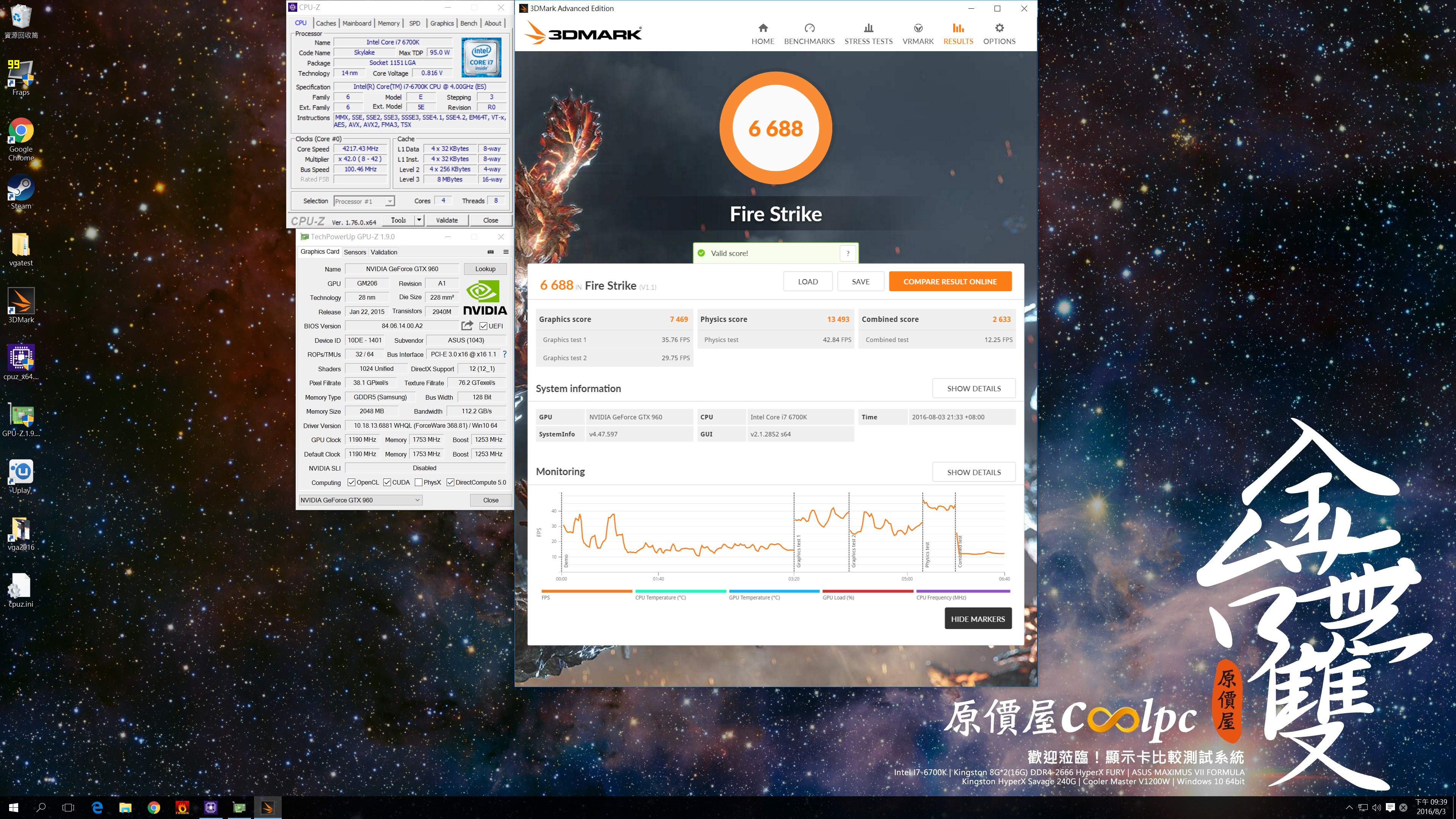Switch to CPU-Z Bench tab

click(468, 23)
